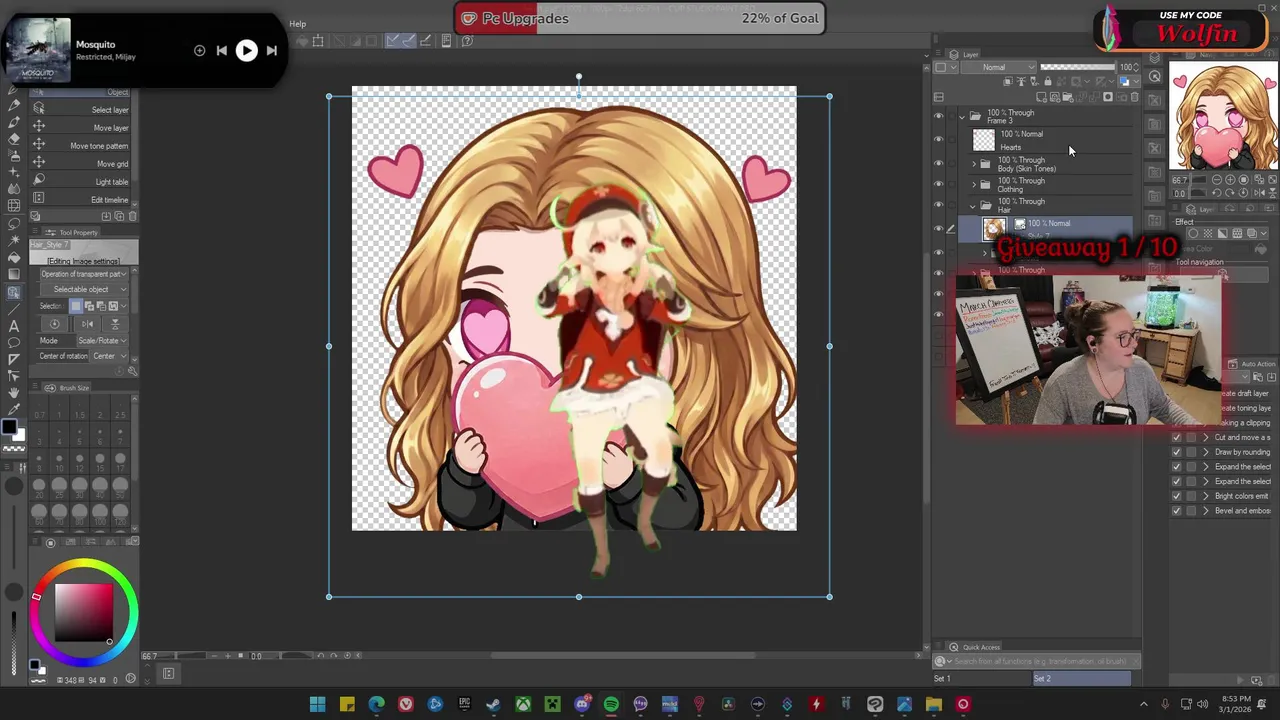
Task: Select the Operation object tool
Action: pyautogui.click(x=14, y=292)
